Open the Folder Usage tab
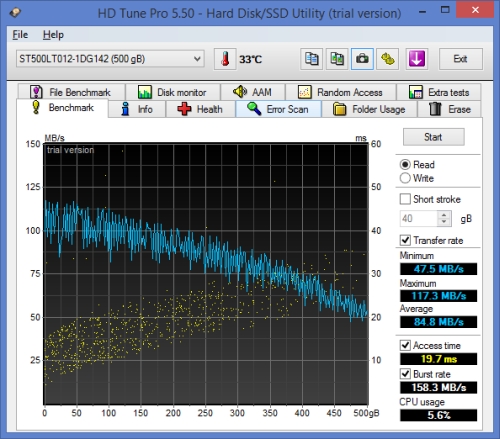Screen dimensions: 500x439 [369, 109]
